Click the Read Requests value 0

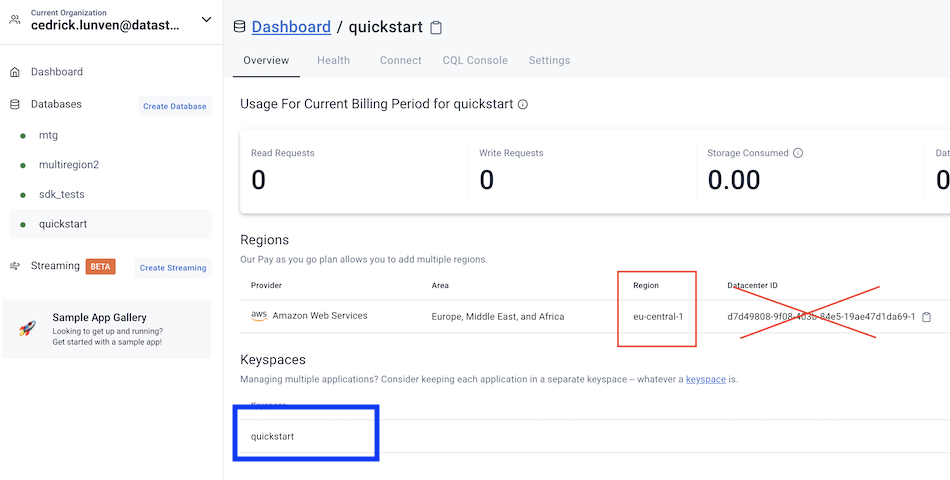click(x=259, y=181)
